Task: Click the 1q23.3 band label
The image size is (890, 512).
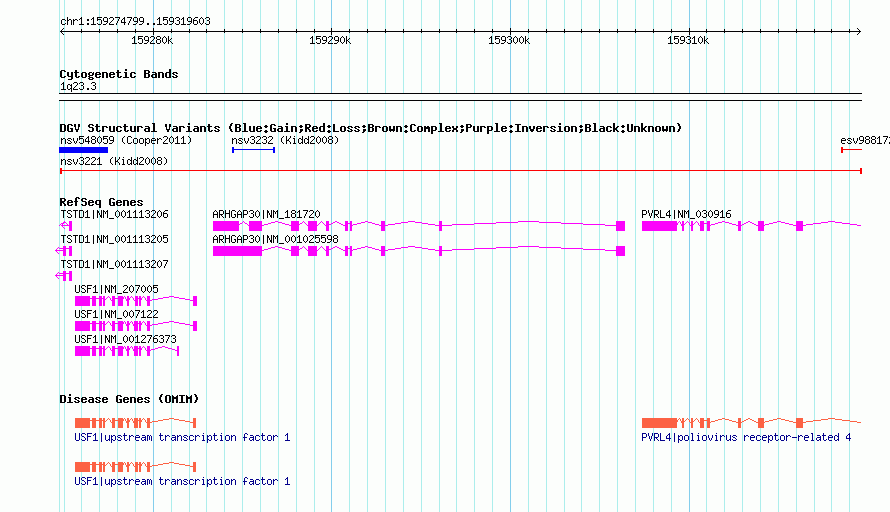Action: [78, 86]
